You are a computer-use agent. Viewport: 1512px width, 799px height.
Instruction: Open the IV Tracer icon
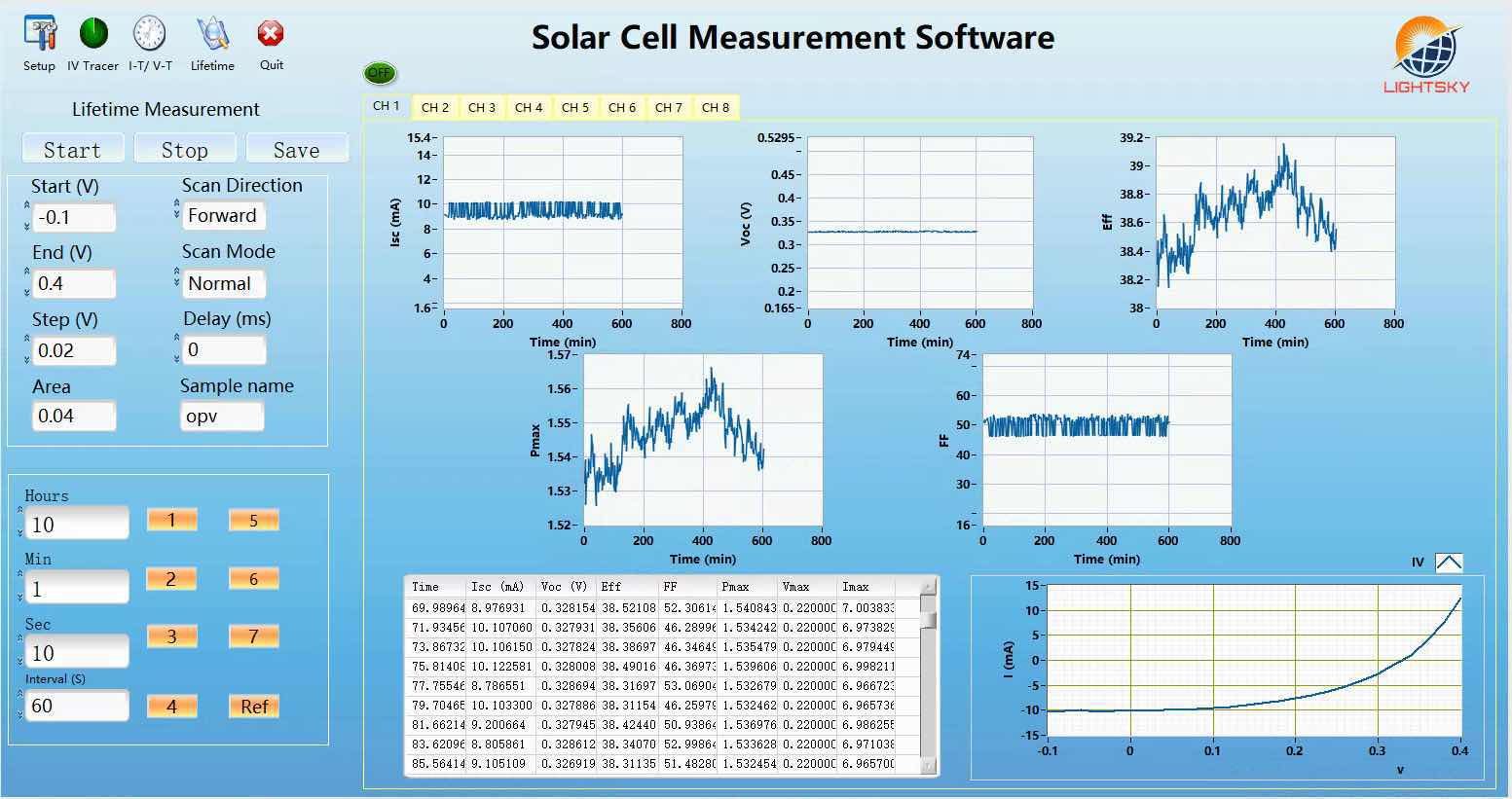(x=93, y=35)
